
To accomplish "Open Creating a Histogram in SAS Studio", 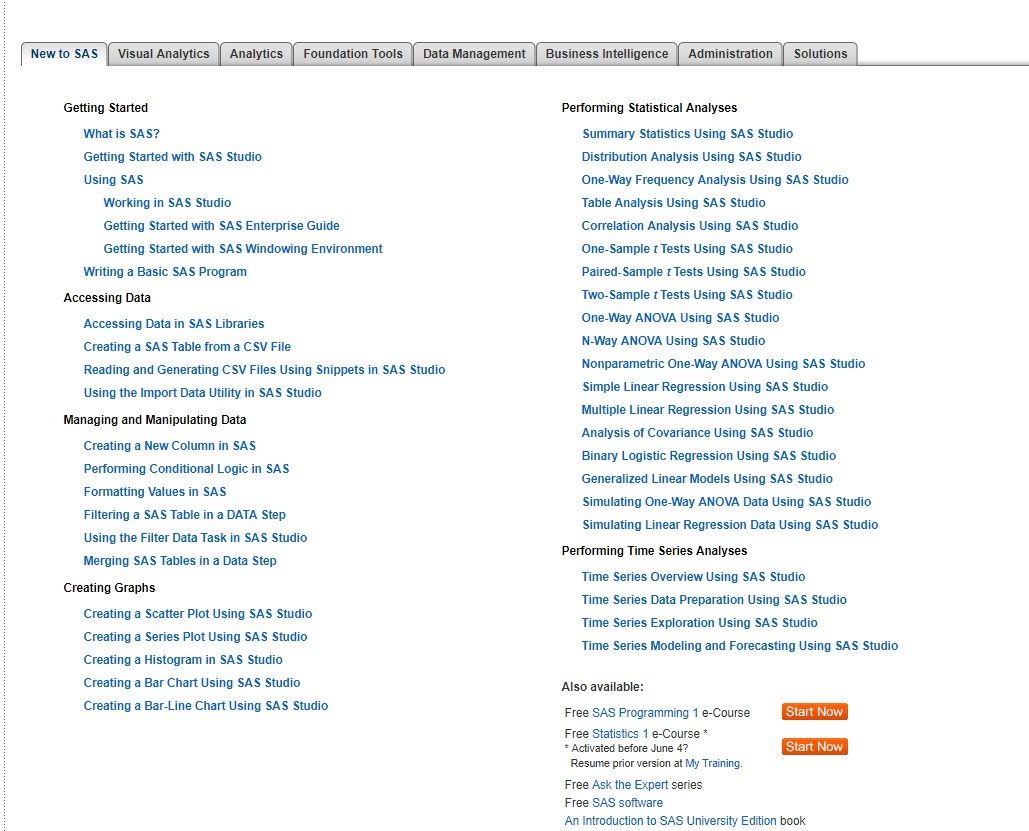I will (x=183, y=660).
